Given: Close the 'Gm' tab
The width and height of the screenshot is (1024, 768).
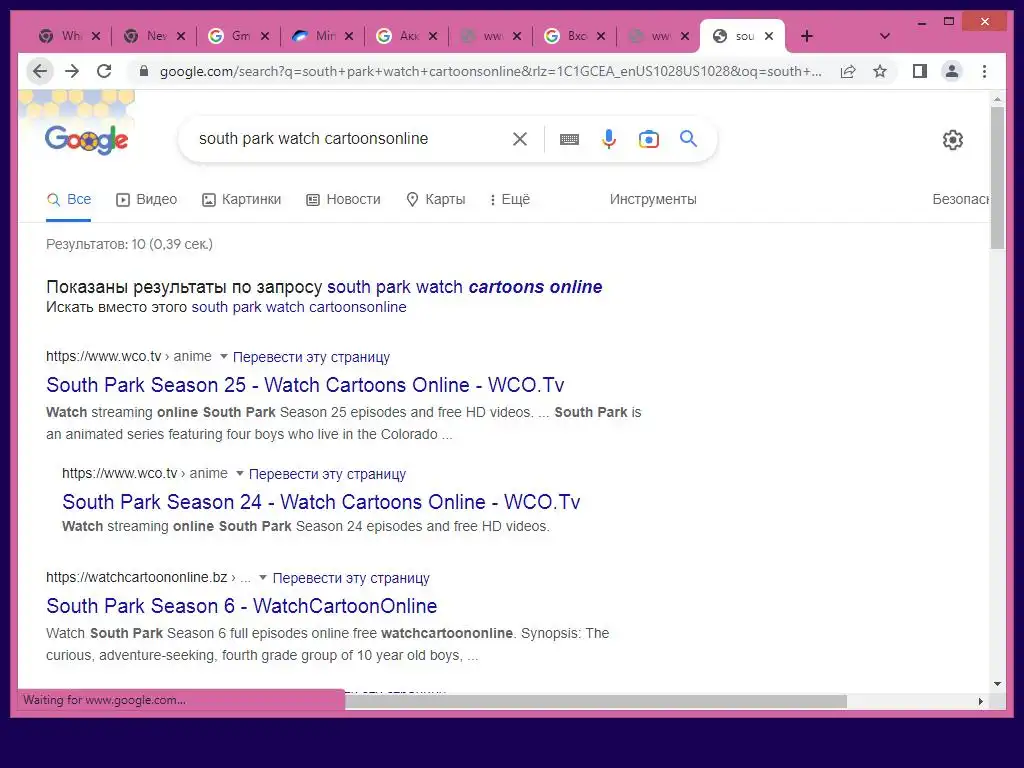Looking at the screenshot, I should (264, 36).
